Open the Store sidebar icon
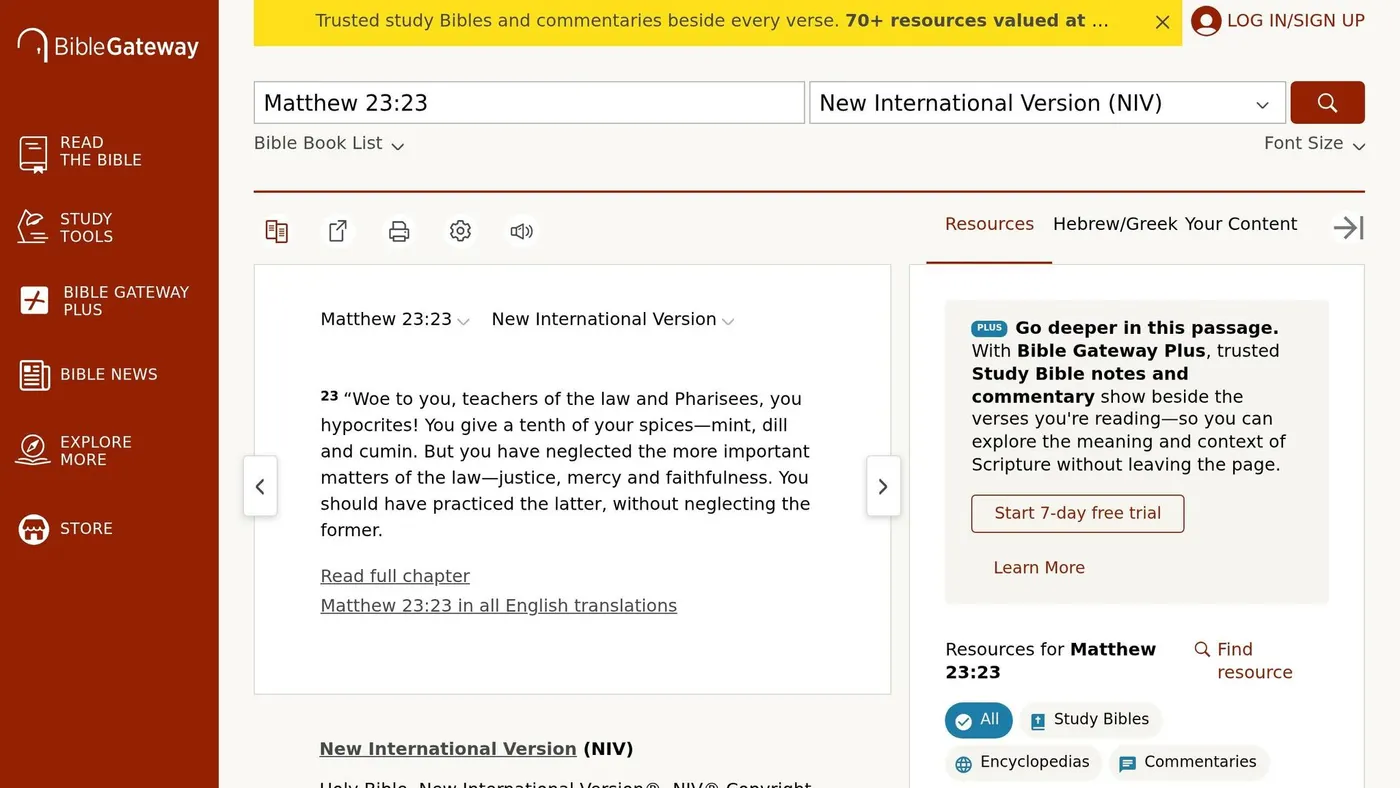The image size is (1400, 788). pos(33,529)
